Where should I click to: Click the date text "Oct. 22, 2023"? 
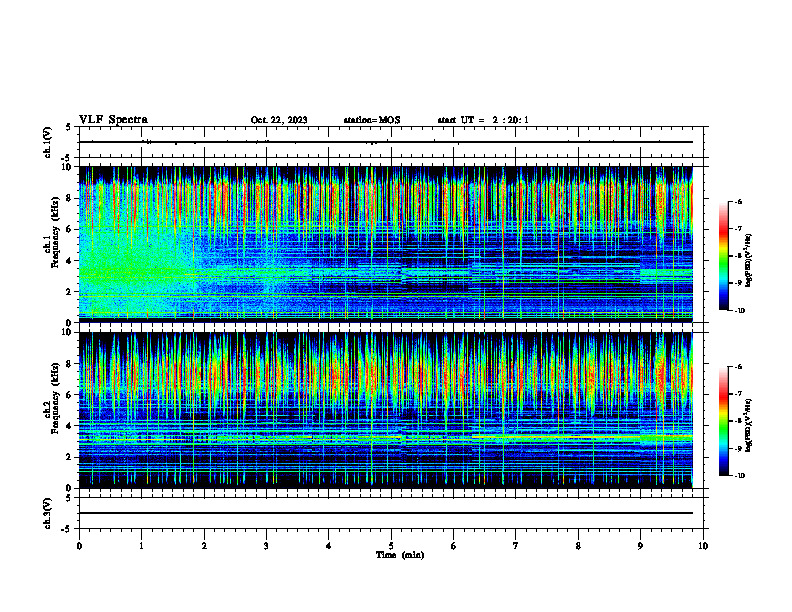click(279, 120)
